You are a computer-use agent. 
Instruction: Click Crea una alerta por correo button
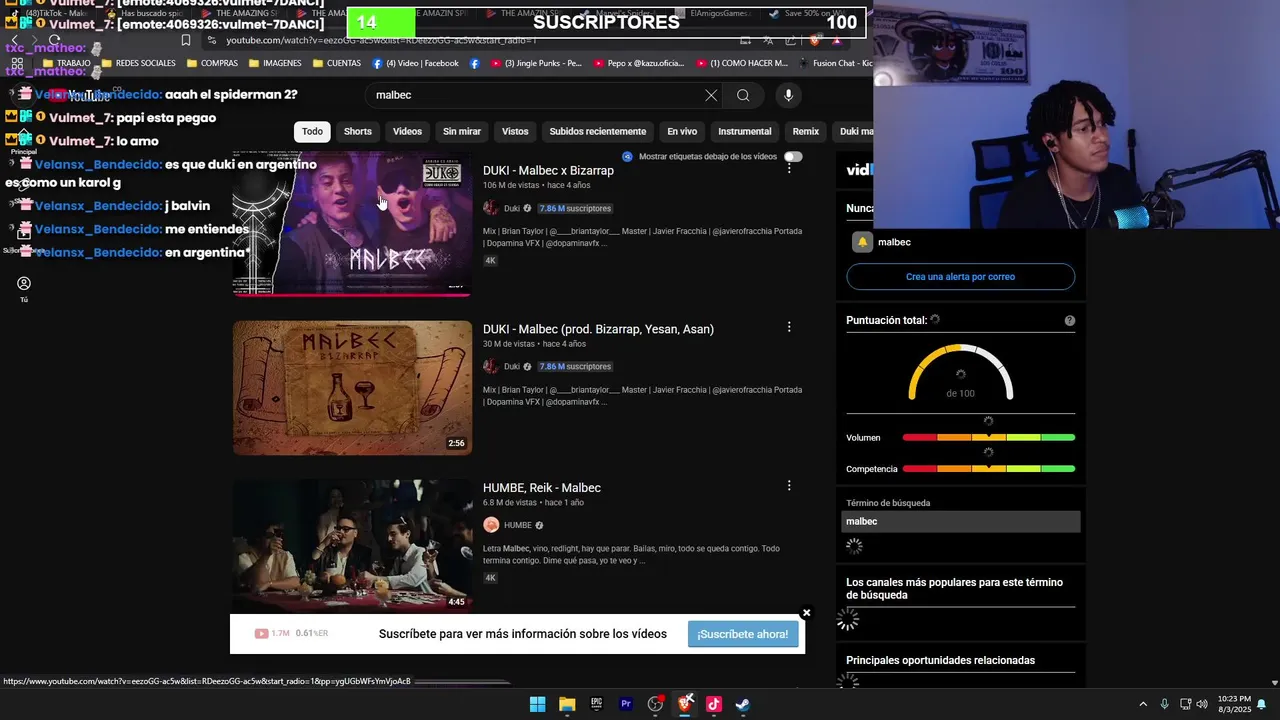(960, 277)
